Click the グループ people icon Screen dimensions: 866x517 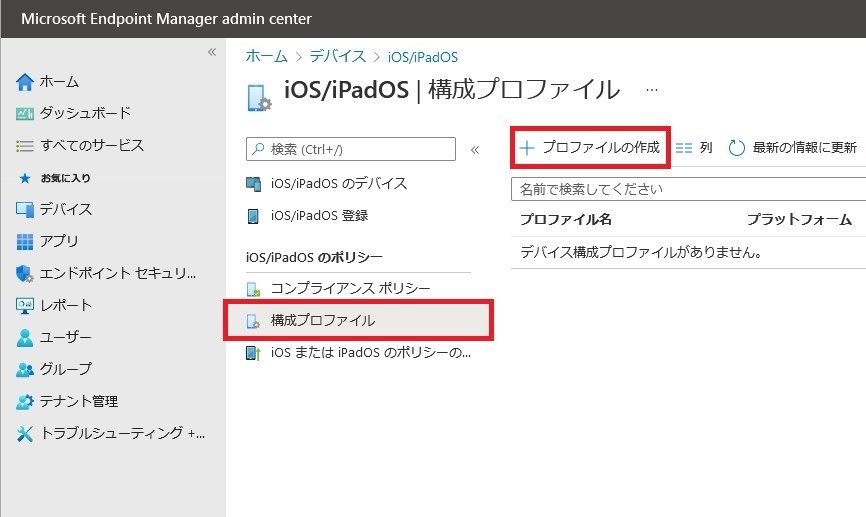click(25, 370)
